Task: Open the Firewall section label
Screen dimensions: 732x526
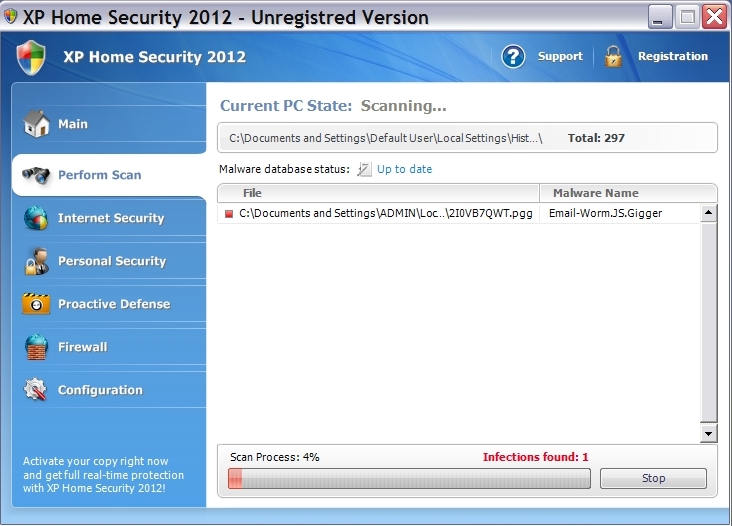Action: (x=82, y=347)
